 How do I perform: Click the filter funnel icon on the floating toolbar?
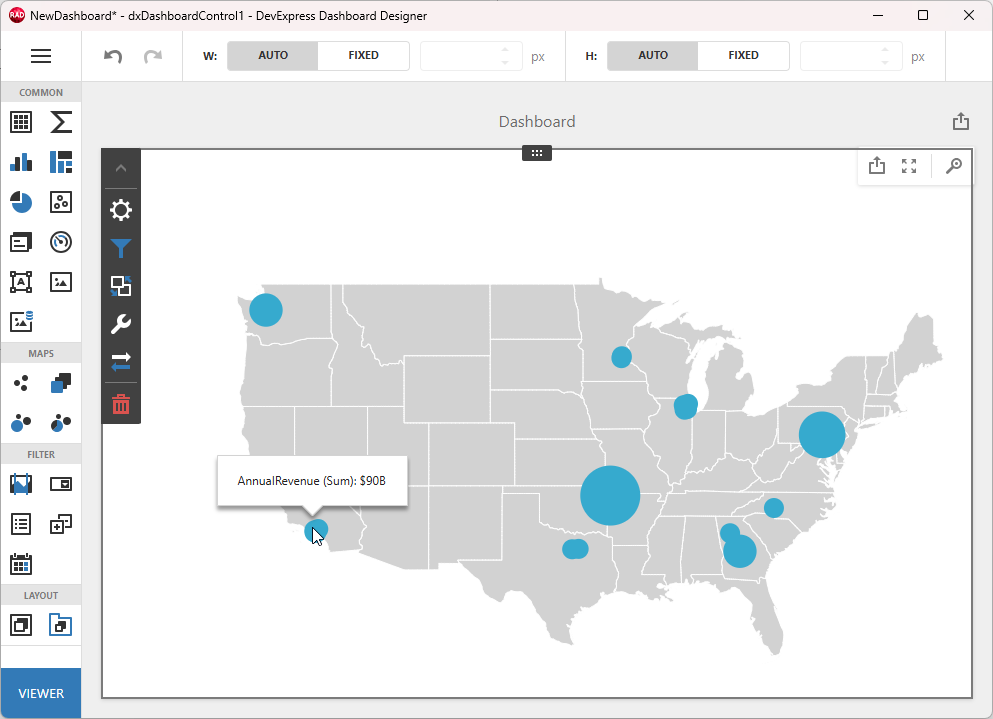[121, 248]
